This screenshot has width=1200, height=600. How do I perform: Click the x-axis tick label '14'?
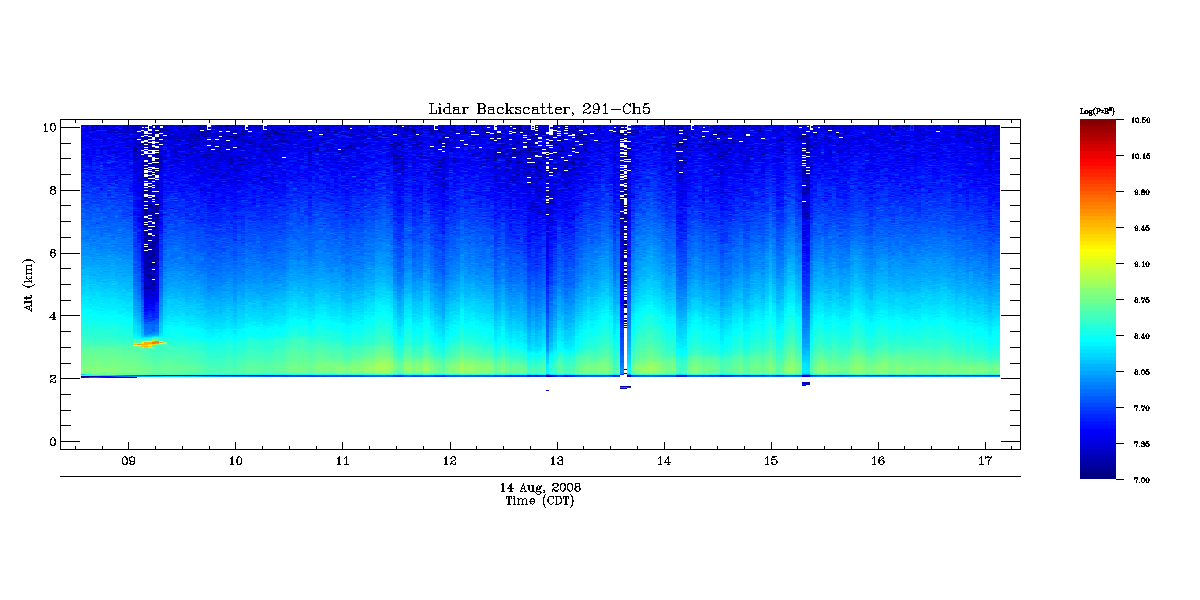click(664, 461)
